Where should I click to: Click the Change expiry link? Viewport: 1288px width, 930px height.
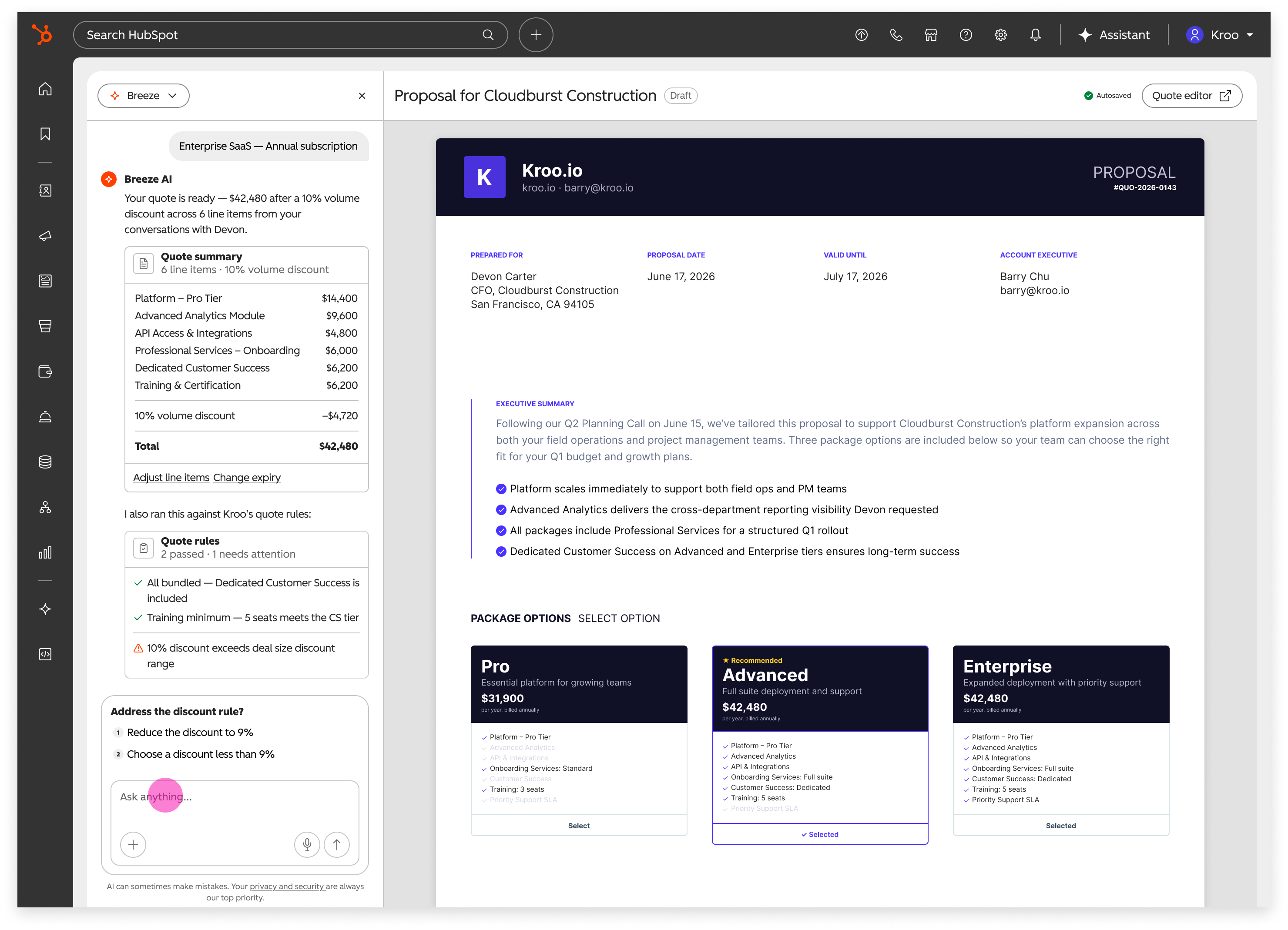(x=247, y=478)
